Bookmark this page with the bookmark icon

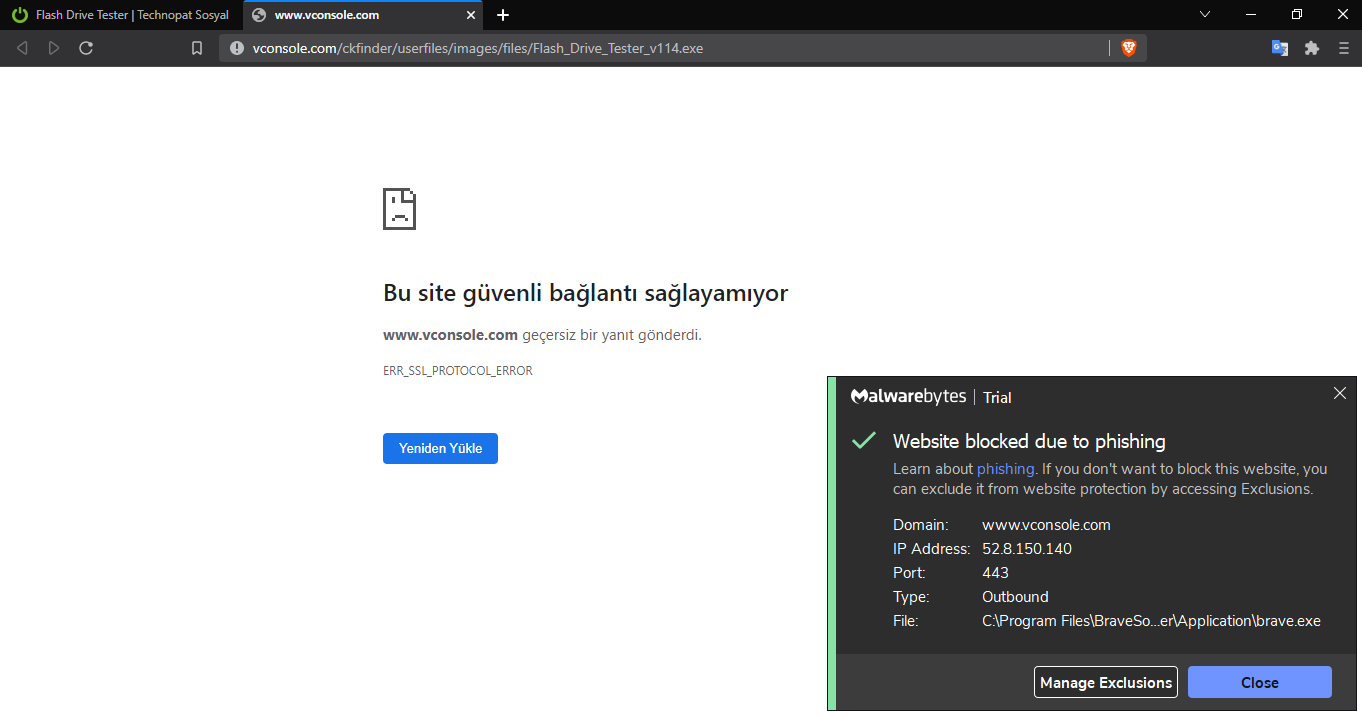197,48
